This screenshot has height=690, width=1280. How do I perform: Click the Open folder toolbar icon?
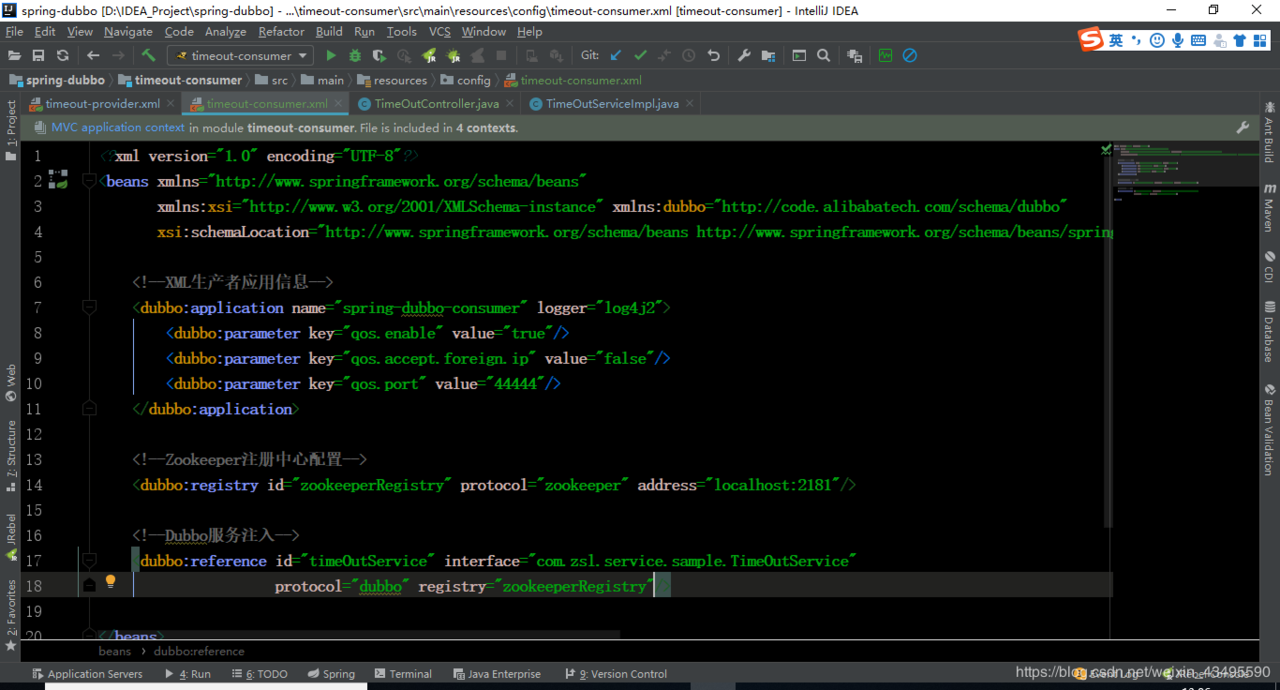click(x=14, y=56)
